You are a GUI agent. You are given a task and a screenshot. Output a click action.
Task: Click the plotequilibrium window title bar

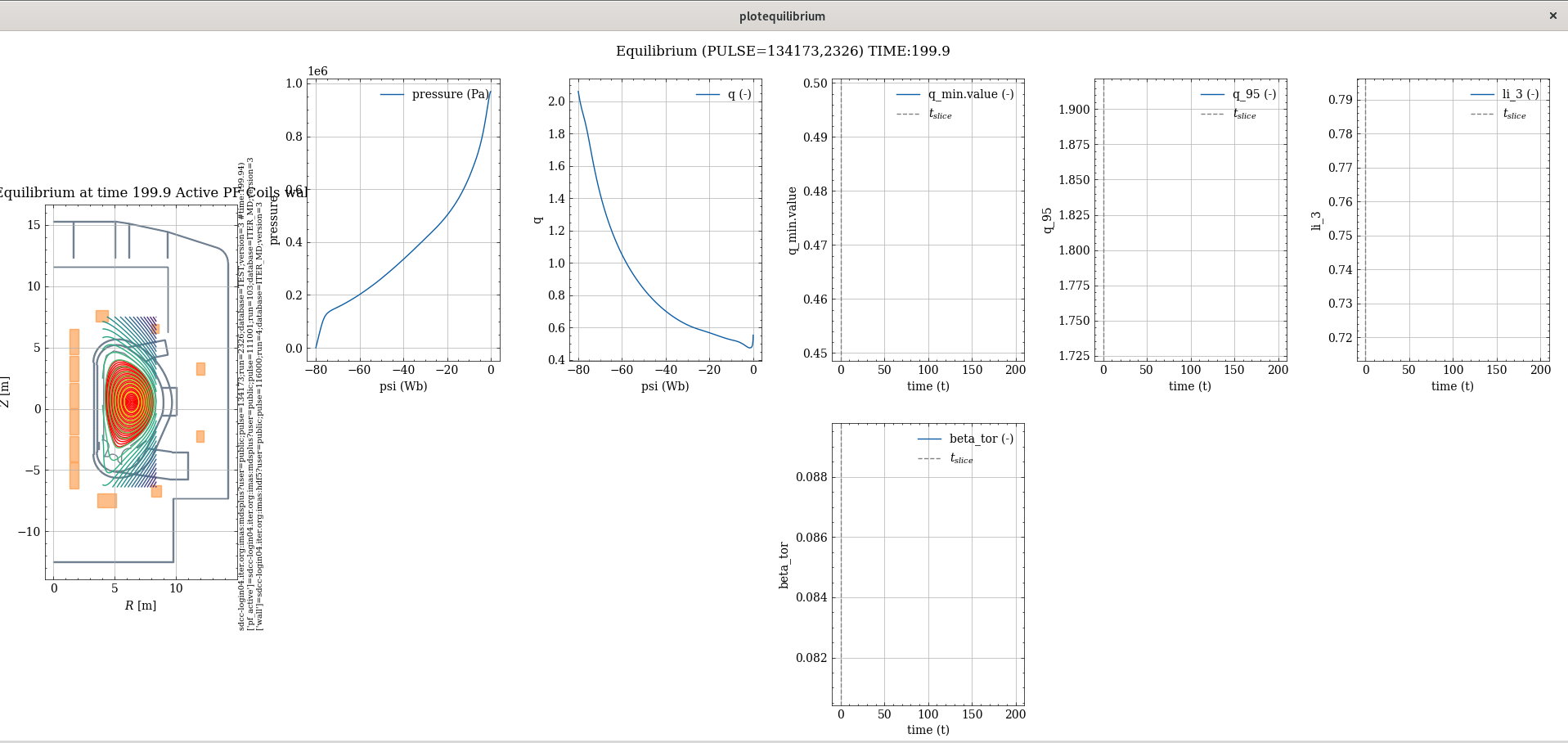782,16
